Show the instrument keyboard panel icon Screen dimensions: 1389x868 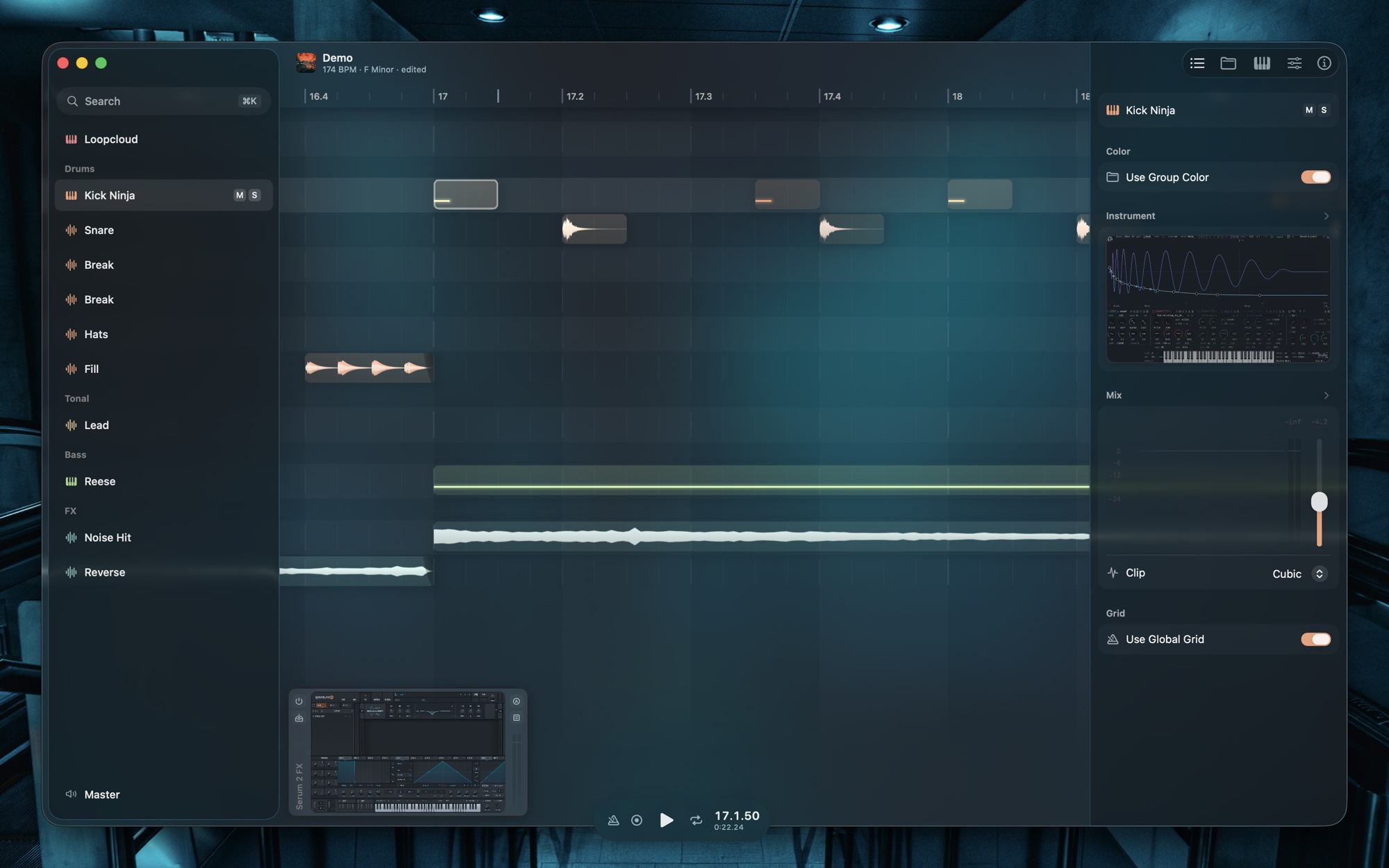point(1261,63)
